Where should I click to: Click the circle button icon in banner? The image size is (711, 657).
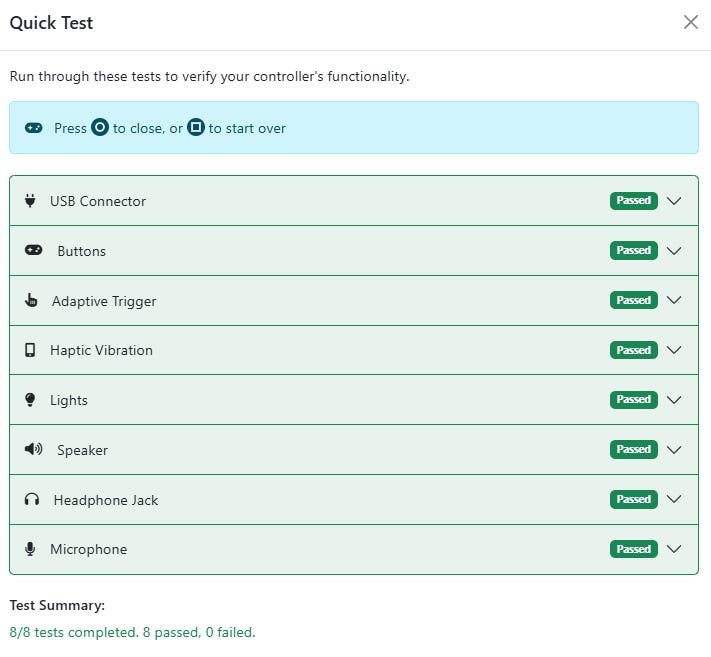point(100,128)
